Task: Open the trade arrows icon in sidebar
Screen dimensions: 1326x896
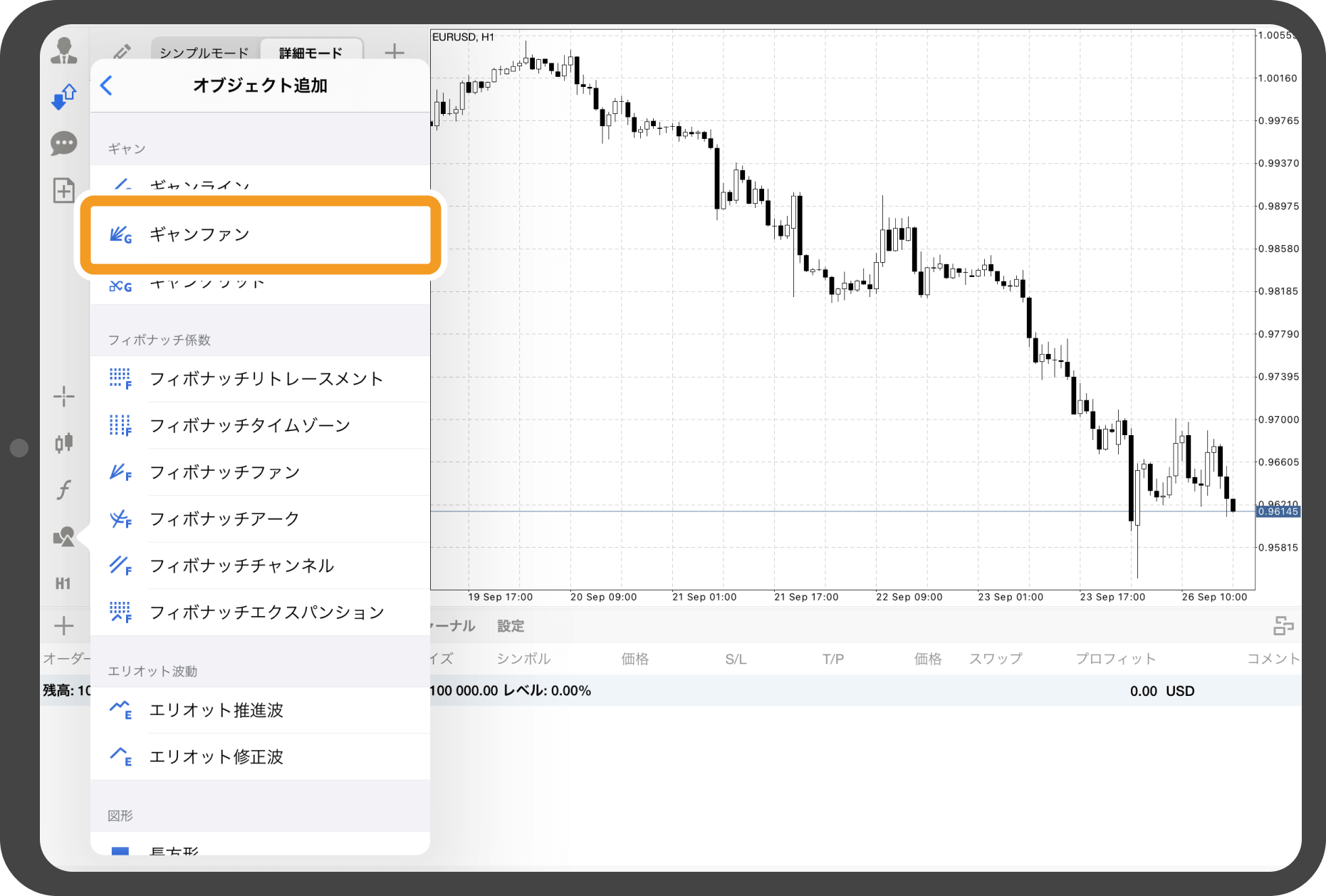Action: 64,96
